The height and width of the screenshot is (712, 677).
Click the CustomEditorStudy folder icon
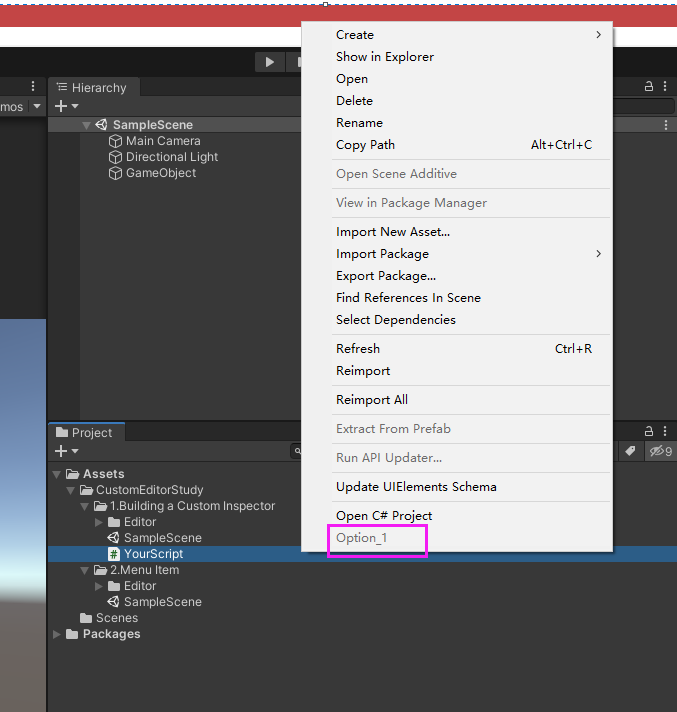click(x=86, y=490)
